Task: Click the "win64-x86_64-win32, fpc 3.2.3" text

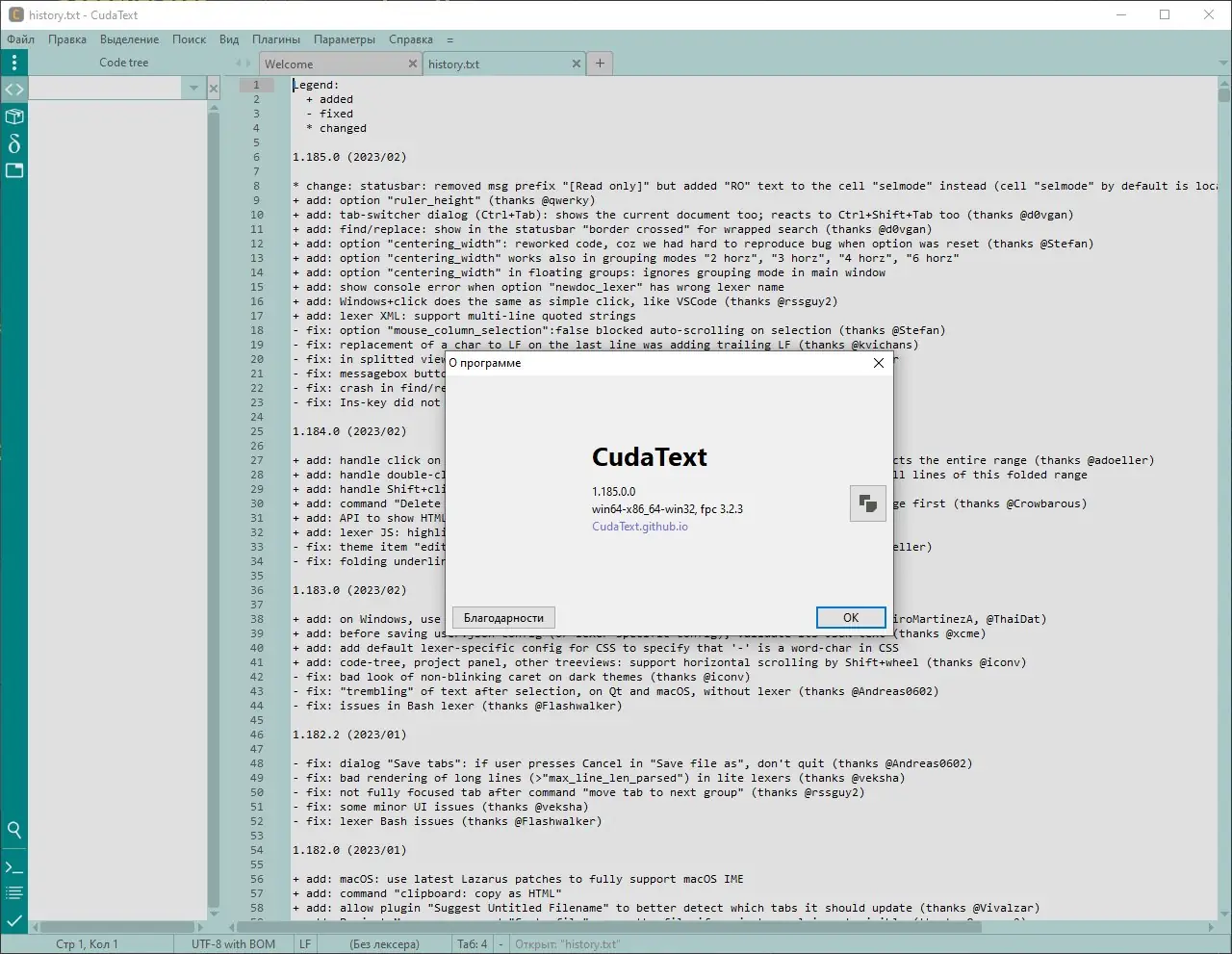Action: [667, 509]
